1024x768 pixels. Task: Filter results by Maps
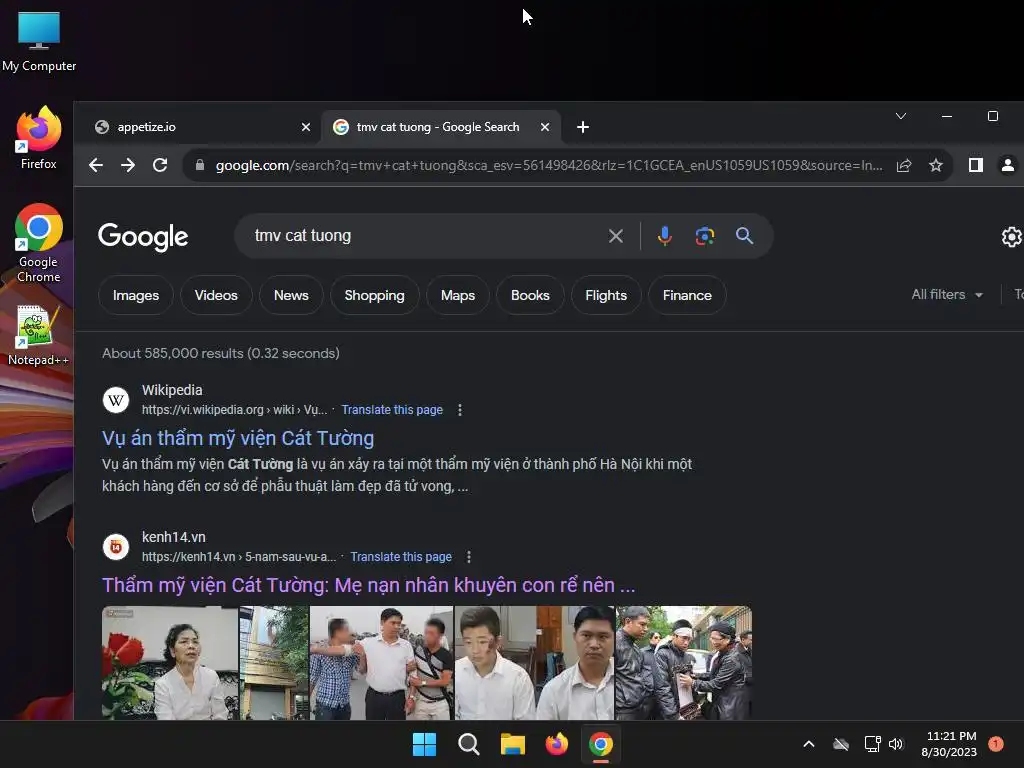[458, 295]
